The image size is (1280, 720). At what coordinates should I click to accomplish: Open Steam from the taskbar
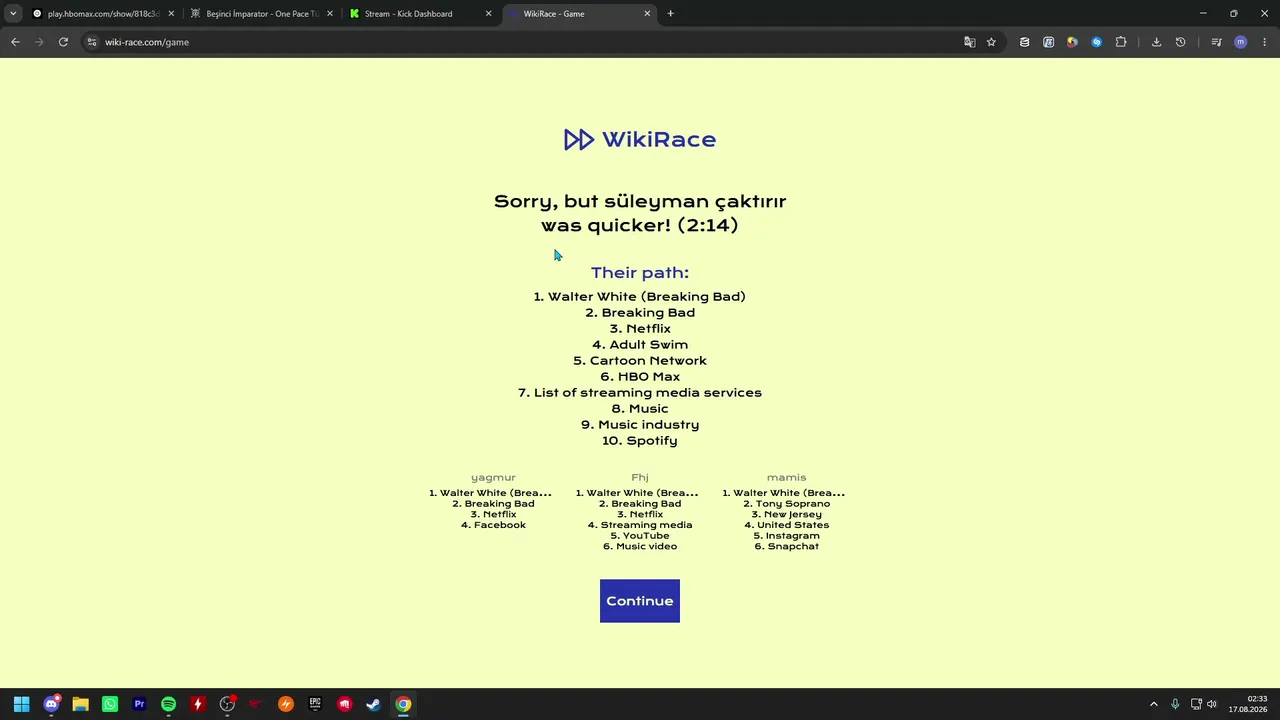pos(373,704)
